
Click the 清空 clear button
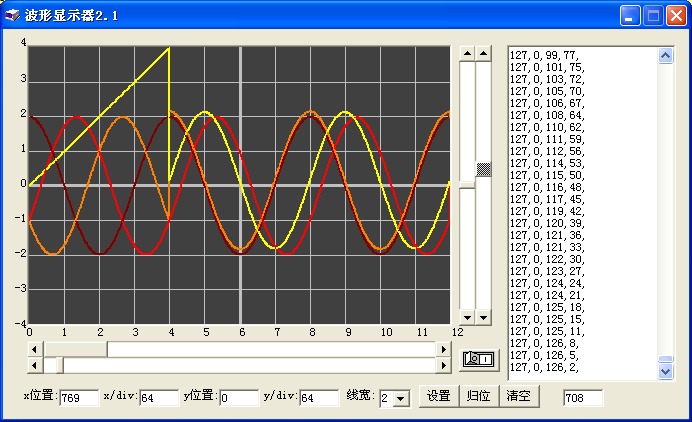tap(519, 396)
